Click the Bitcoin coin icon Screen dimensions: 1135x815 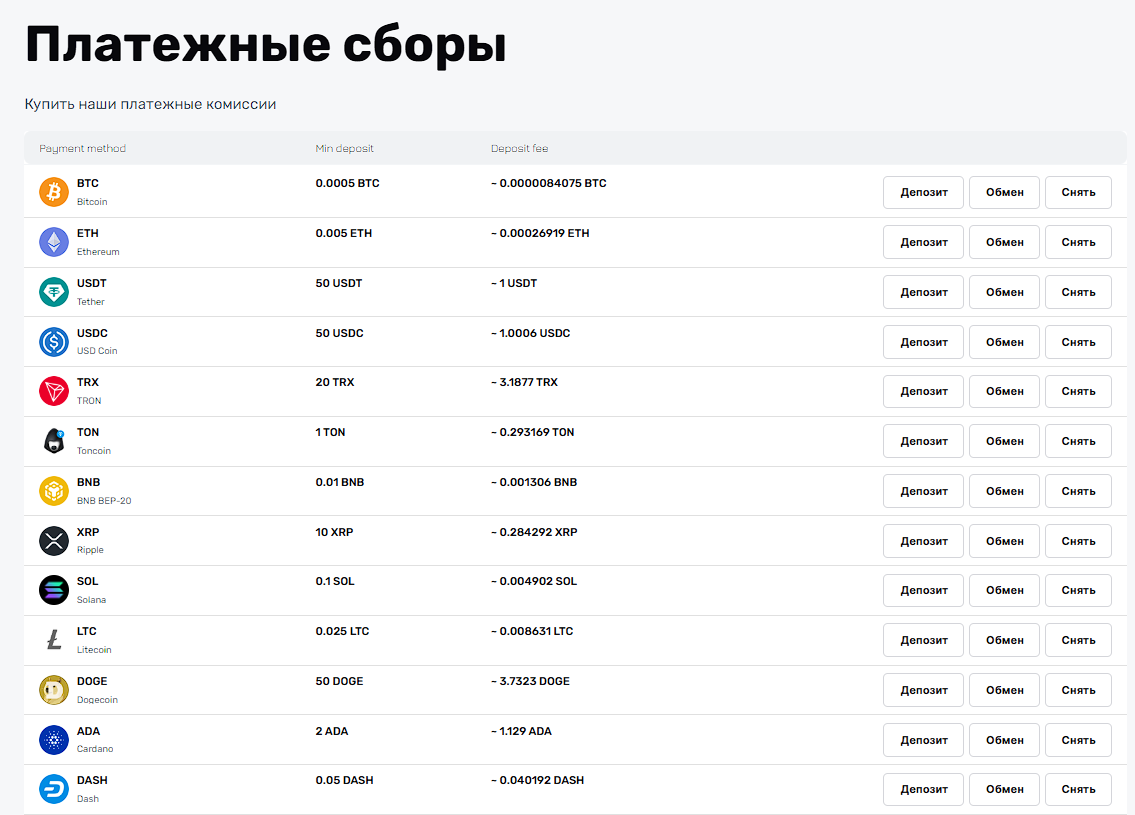coord(54,192)
